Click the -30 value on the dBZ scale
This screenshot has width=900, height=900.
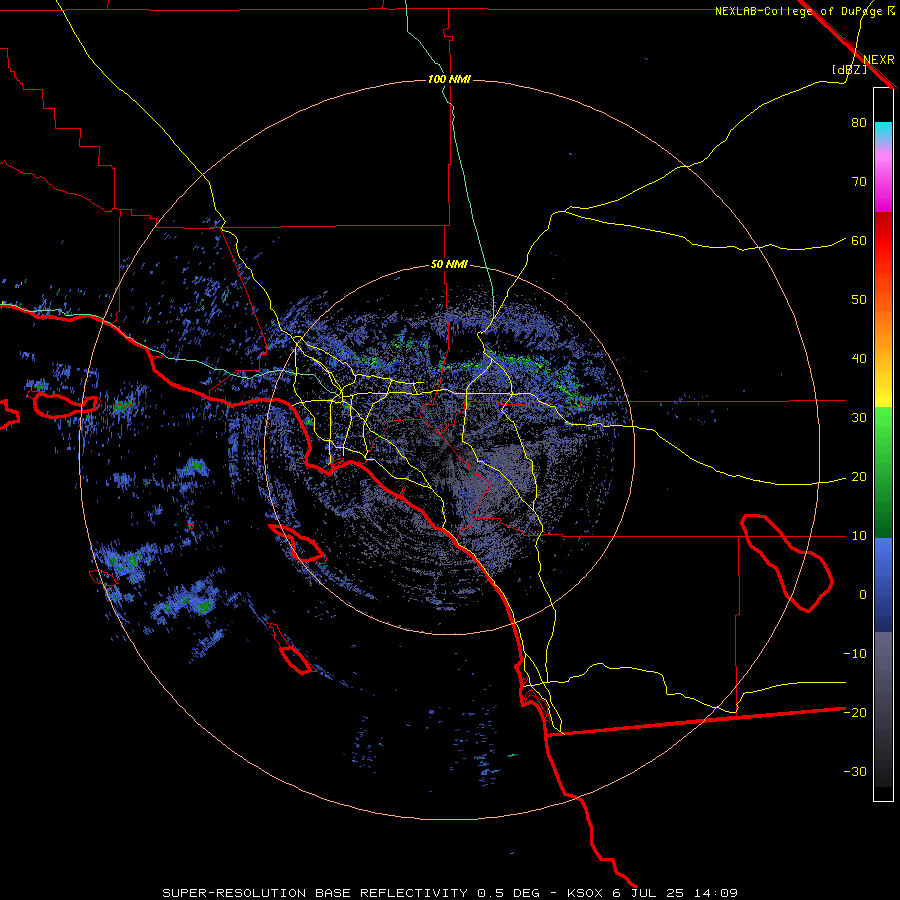(x=855, y=771)
